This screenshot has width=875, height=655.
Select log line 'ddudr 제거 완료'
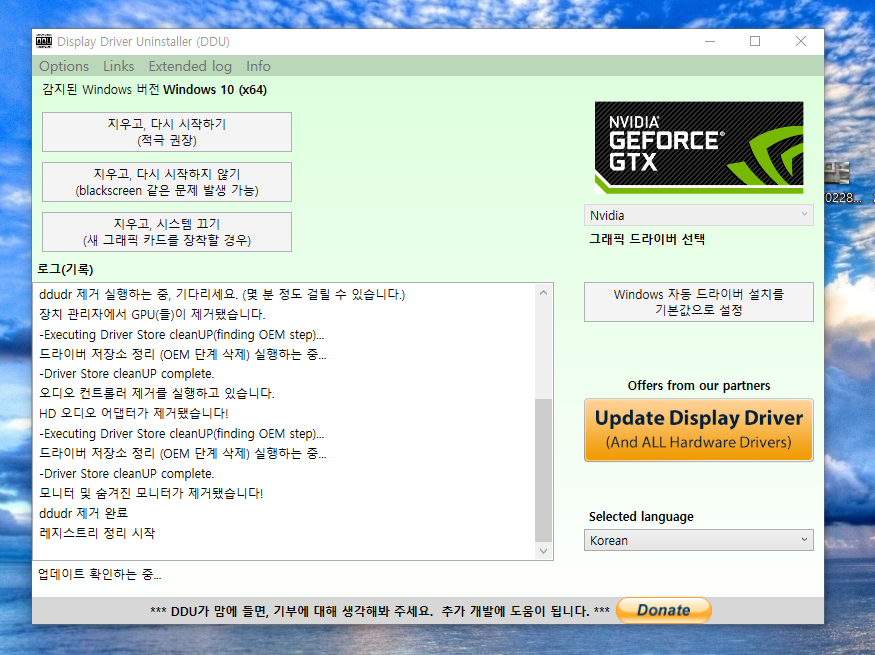click(83, 513)
